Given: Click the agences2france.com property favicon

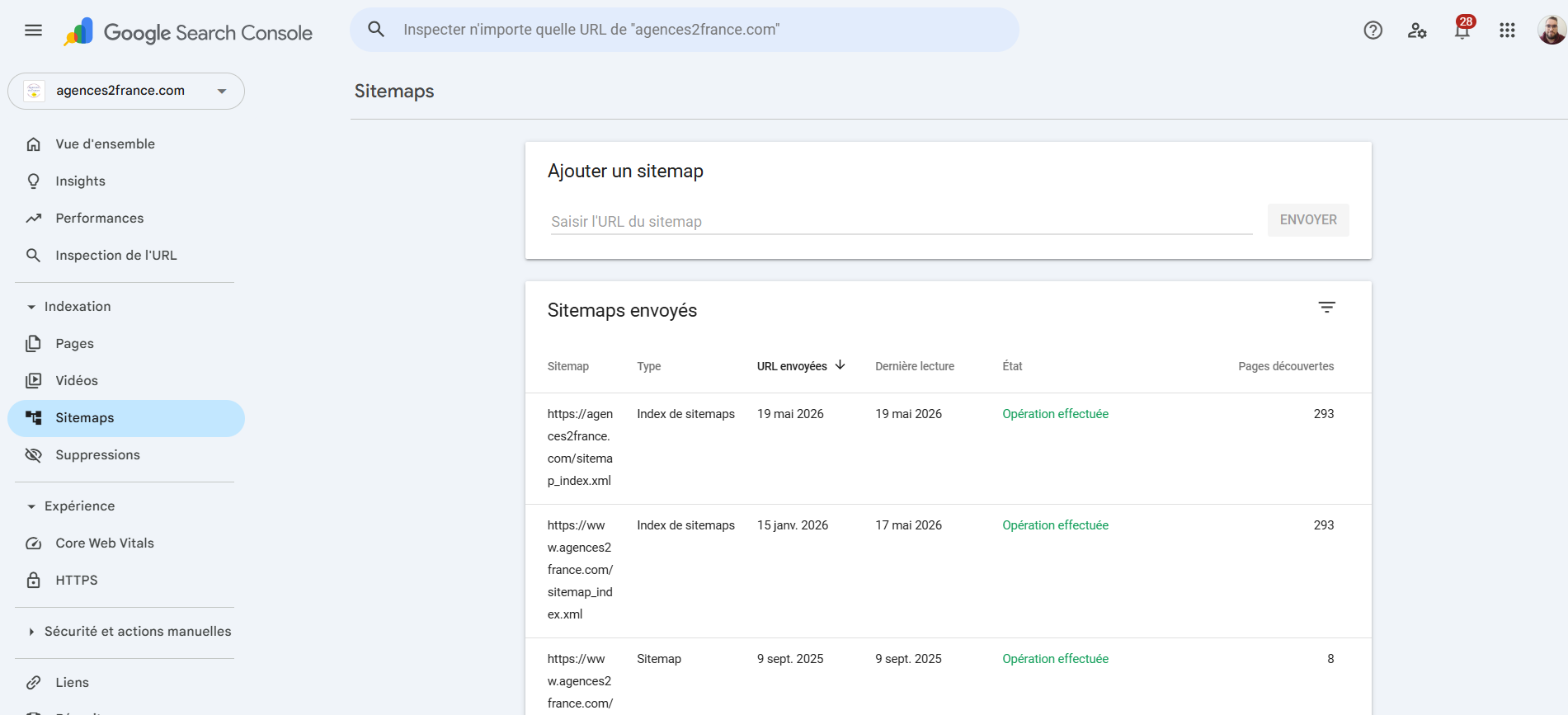Looking at the screenshot, I should [34, 91].
